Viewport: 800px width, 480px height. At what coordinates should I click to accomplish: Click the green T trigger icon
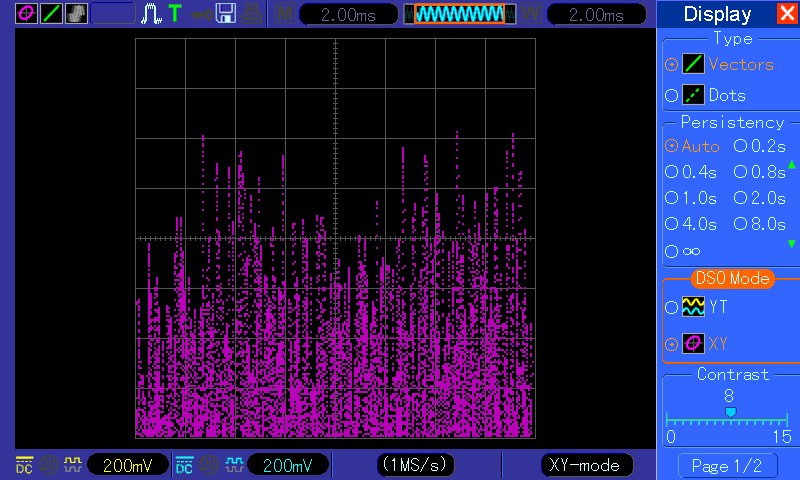pos(175,13)
